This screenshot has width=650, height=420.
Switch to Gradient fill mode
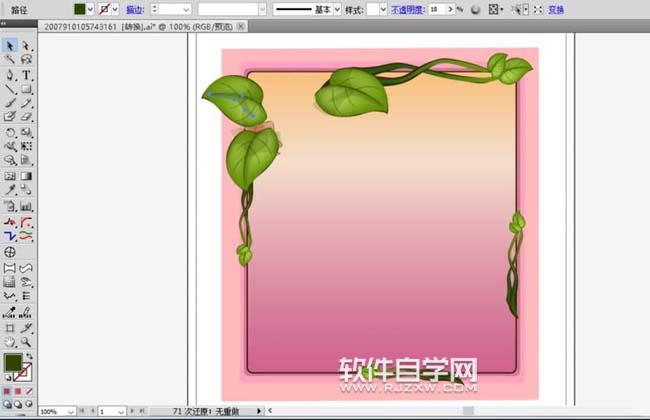click(18, 391)
